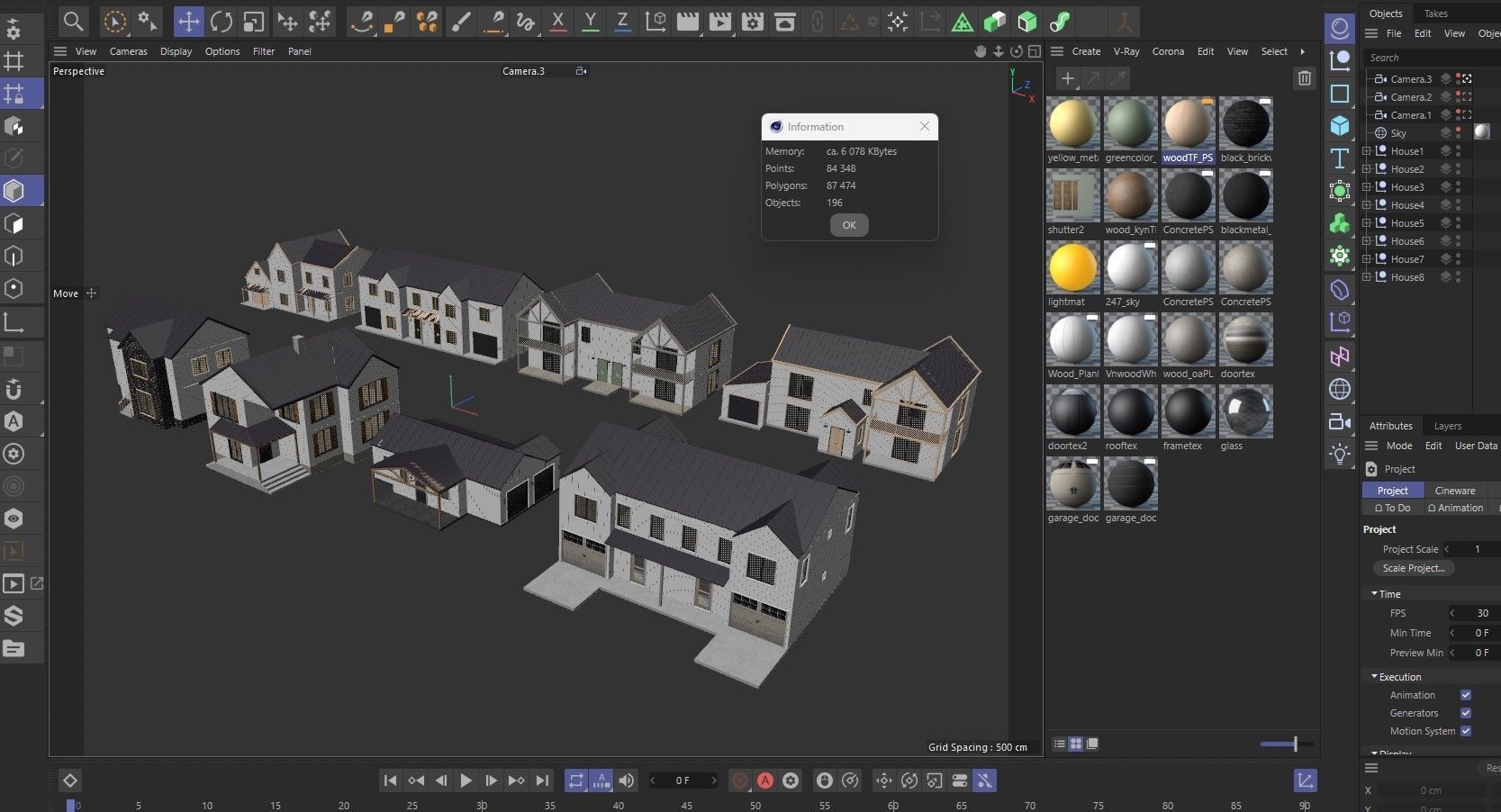
Task: Open the Animation attributes tab
Action: [1455, 508]
